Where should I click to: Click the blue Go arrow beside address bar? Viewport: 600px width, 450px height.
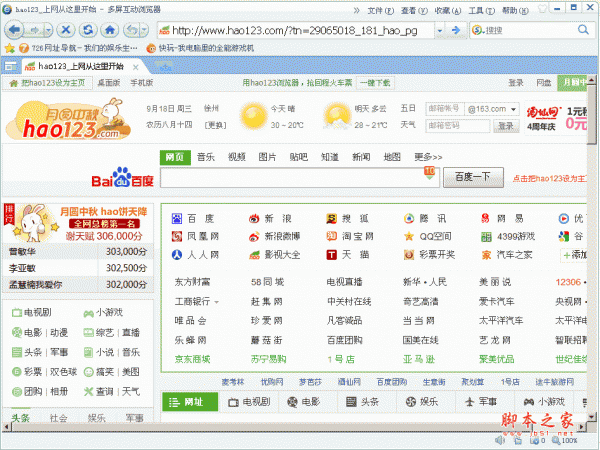point(455,30)
